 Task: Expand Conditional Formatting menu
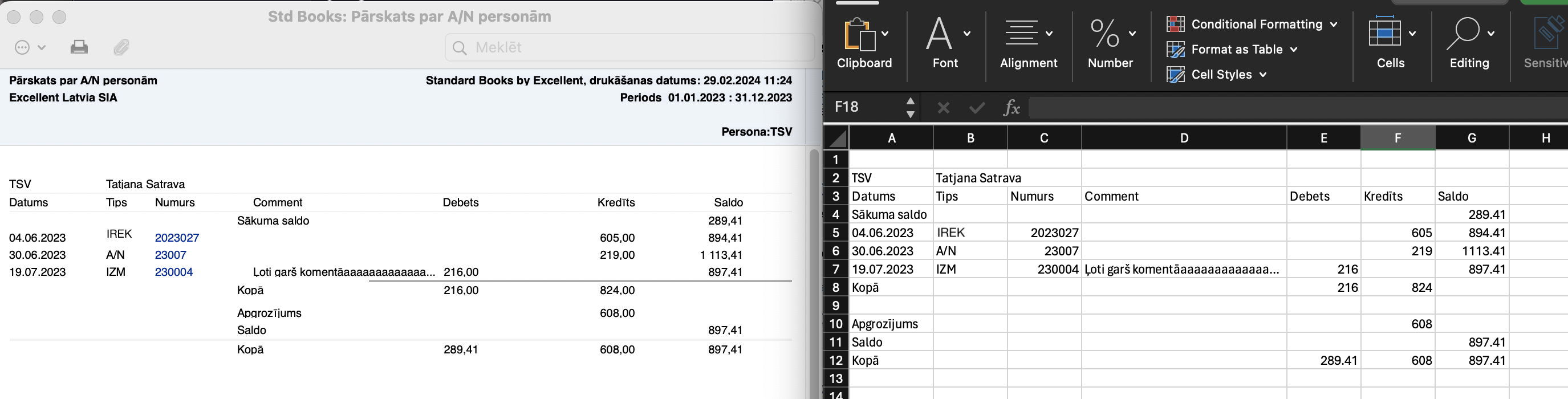click(1252, 25)
